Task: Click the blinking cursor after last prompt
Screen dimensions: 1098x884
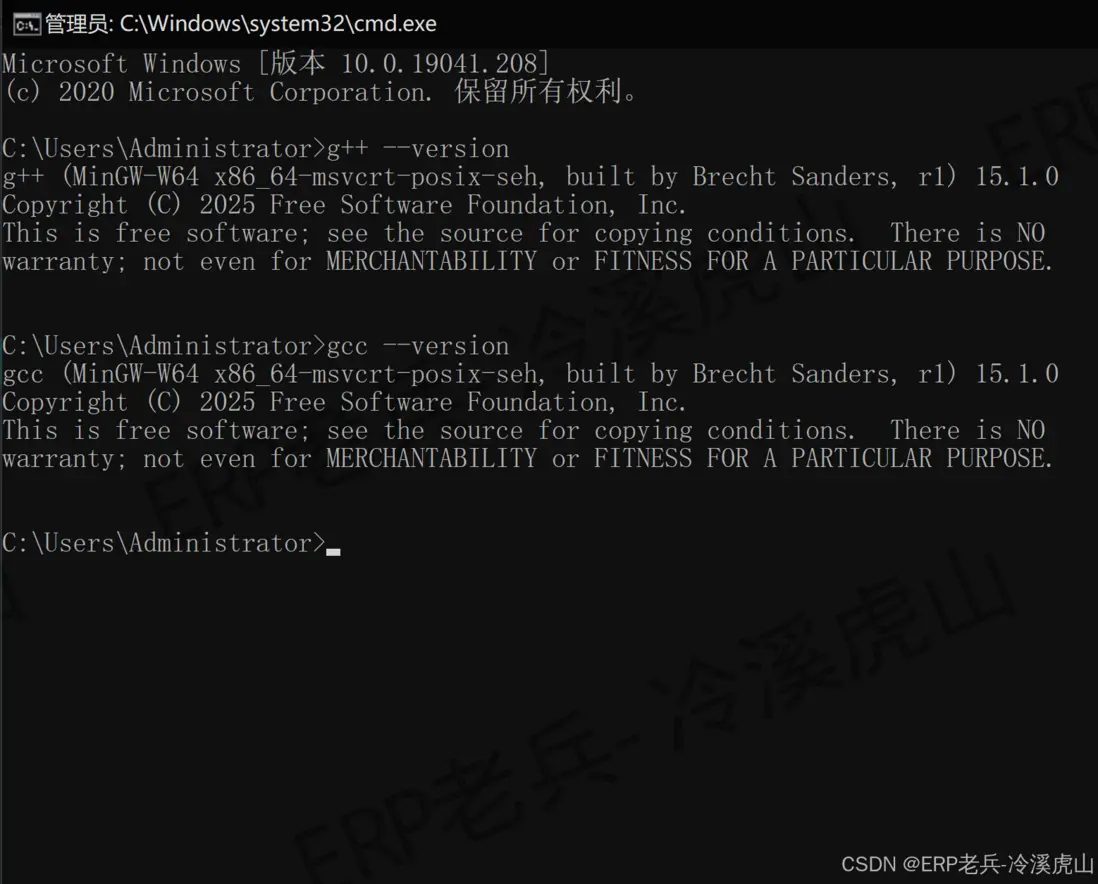Action: coord(333,552)
